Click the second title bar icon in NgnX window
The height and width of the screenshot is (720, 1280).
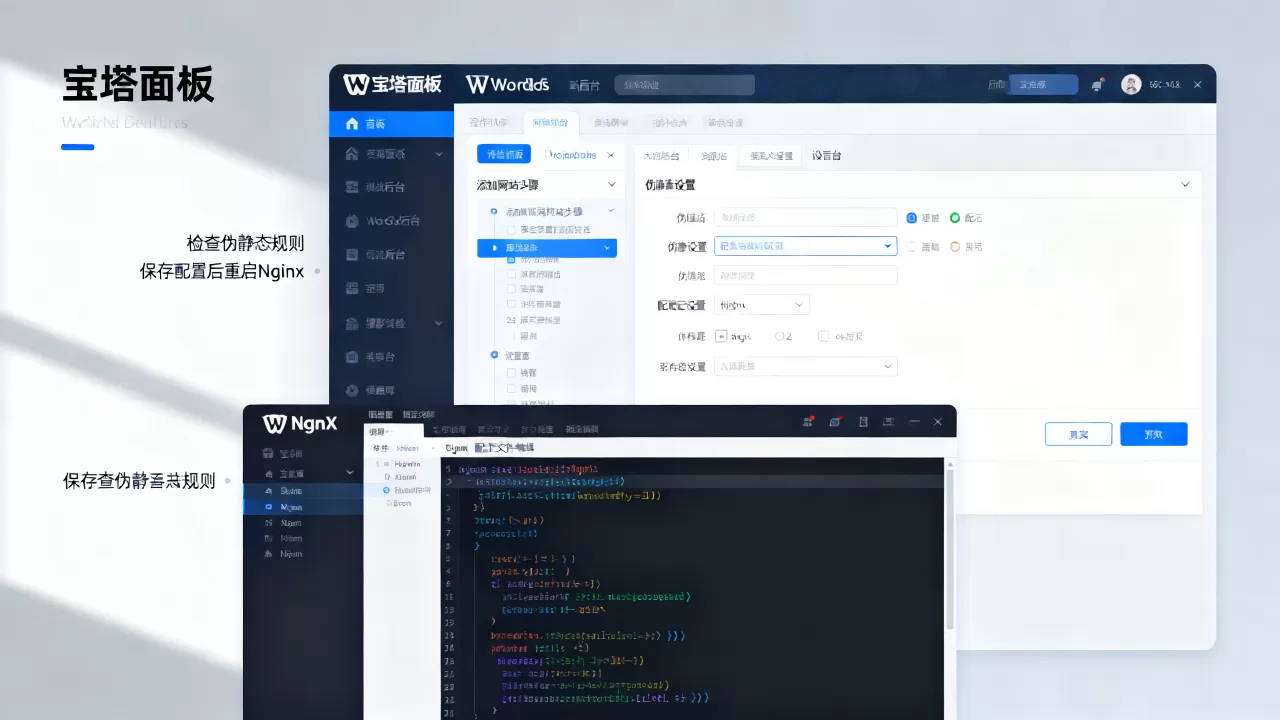pyautogui.click(x=835, y=422)
